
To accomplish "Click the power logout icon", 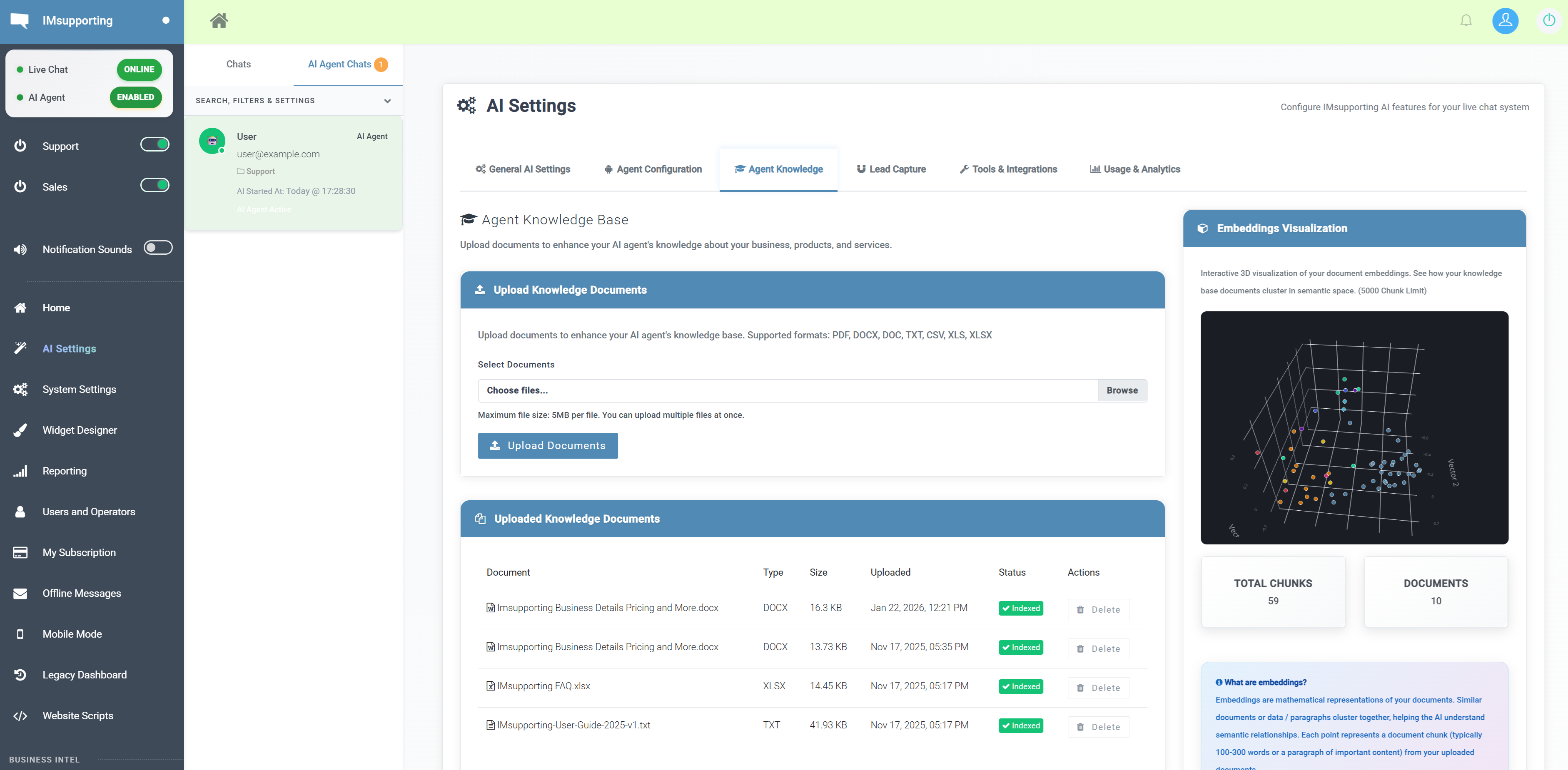I will [x=1548, y=21].
